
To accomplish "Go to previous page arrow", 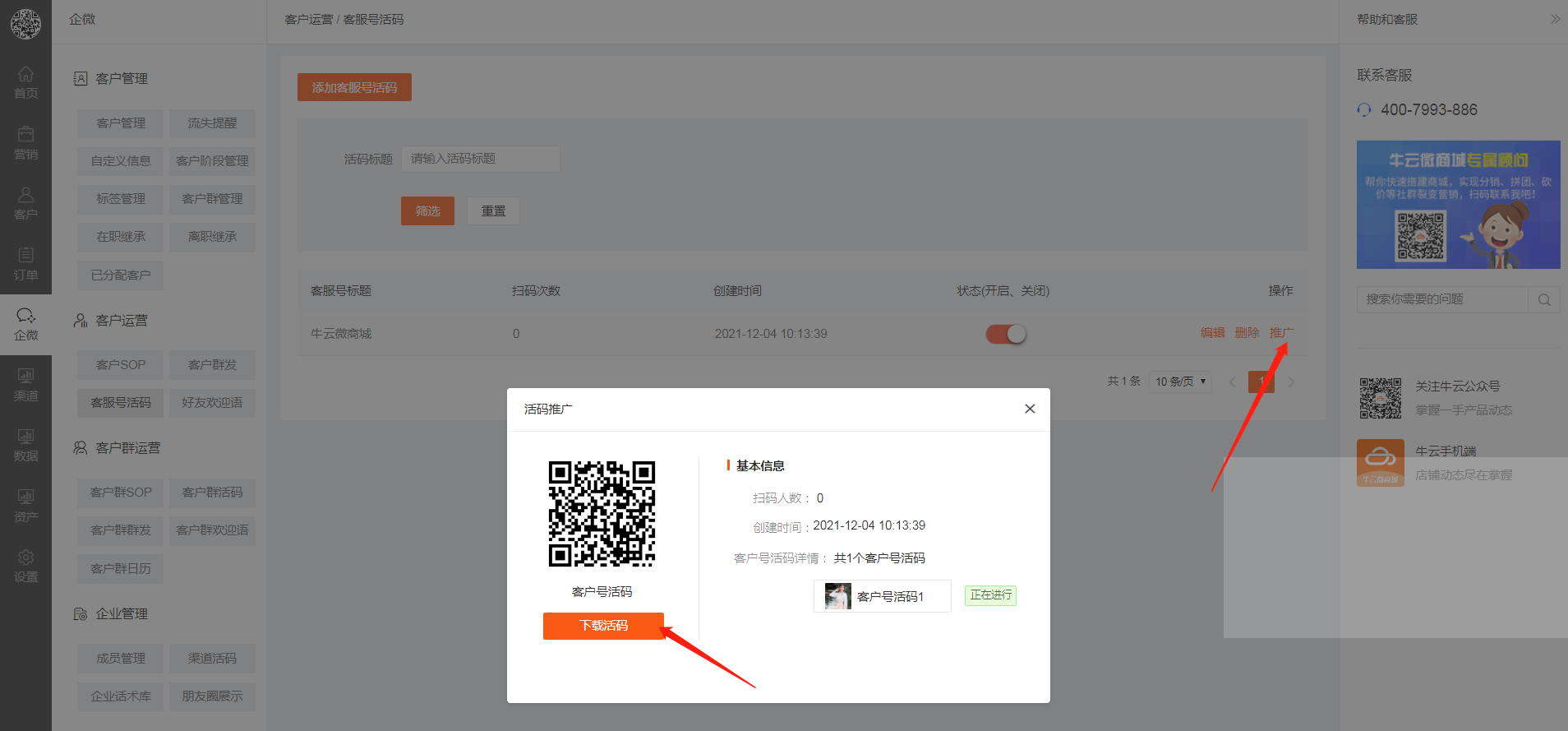I will 1232,382.
